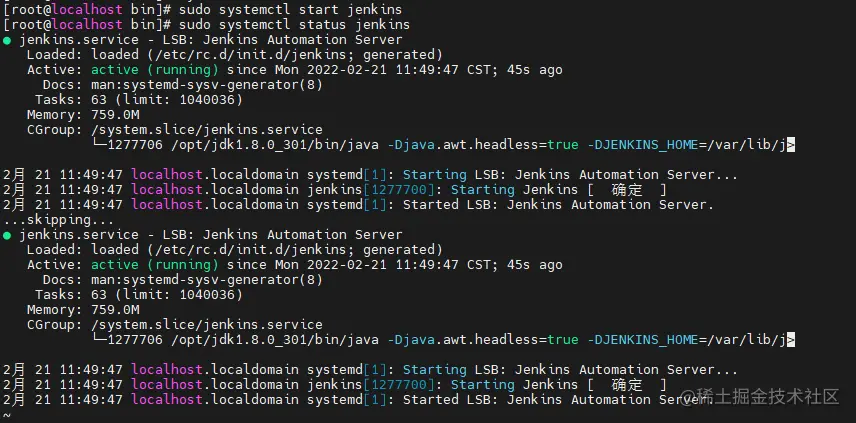Click '-Djava.awt.headless=true' above '...skipping...'
856x423 pixels.
point(483,145)
